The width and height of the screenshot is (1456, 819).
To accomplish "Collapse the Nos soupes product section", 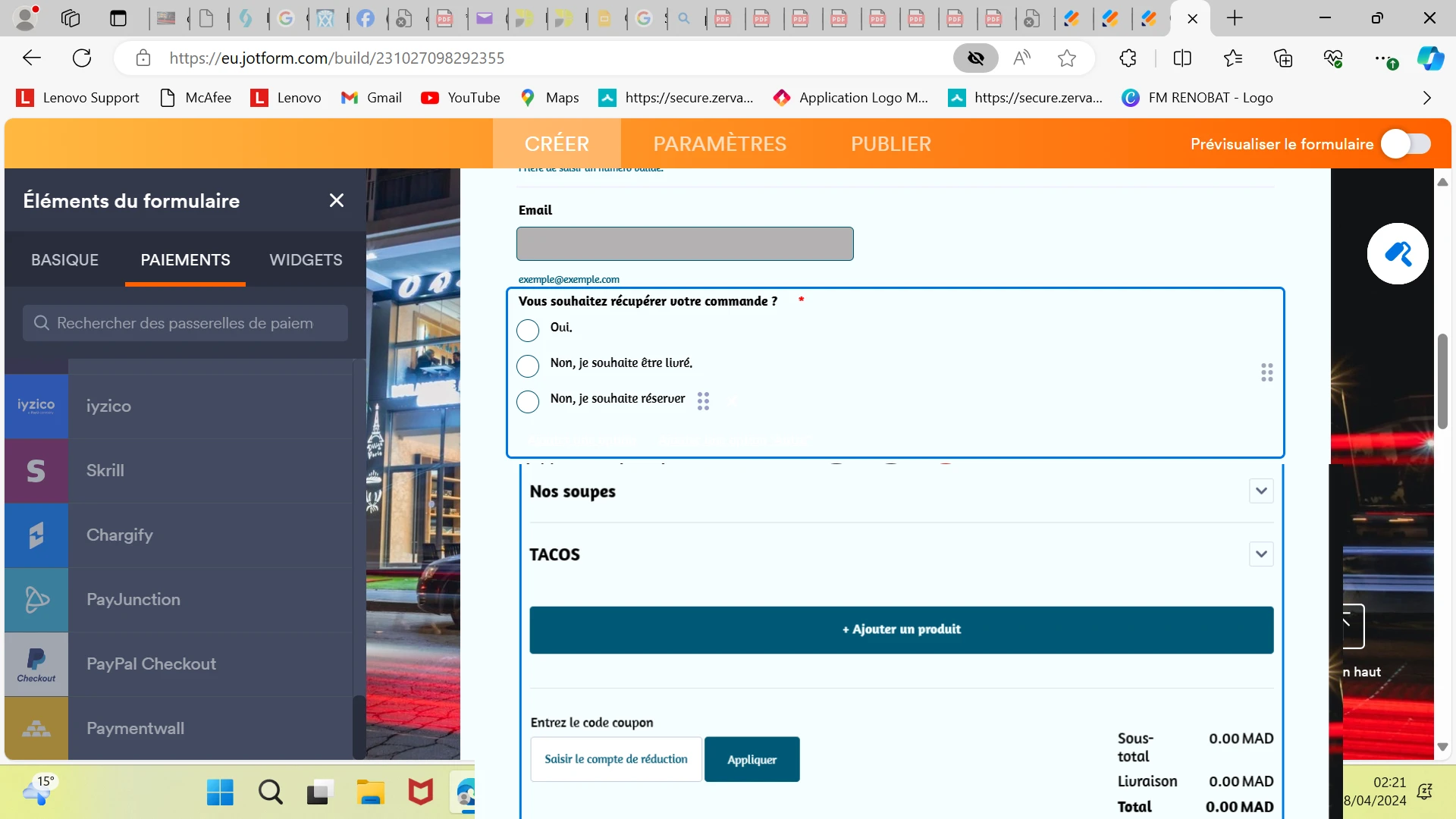I will (x=1261, y=491).
